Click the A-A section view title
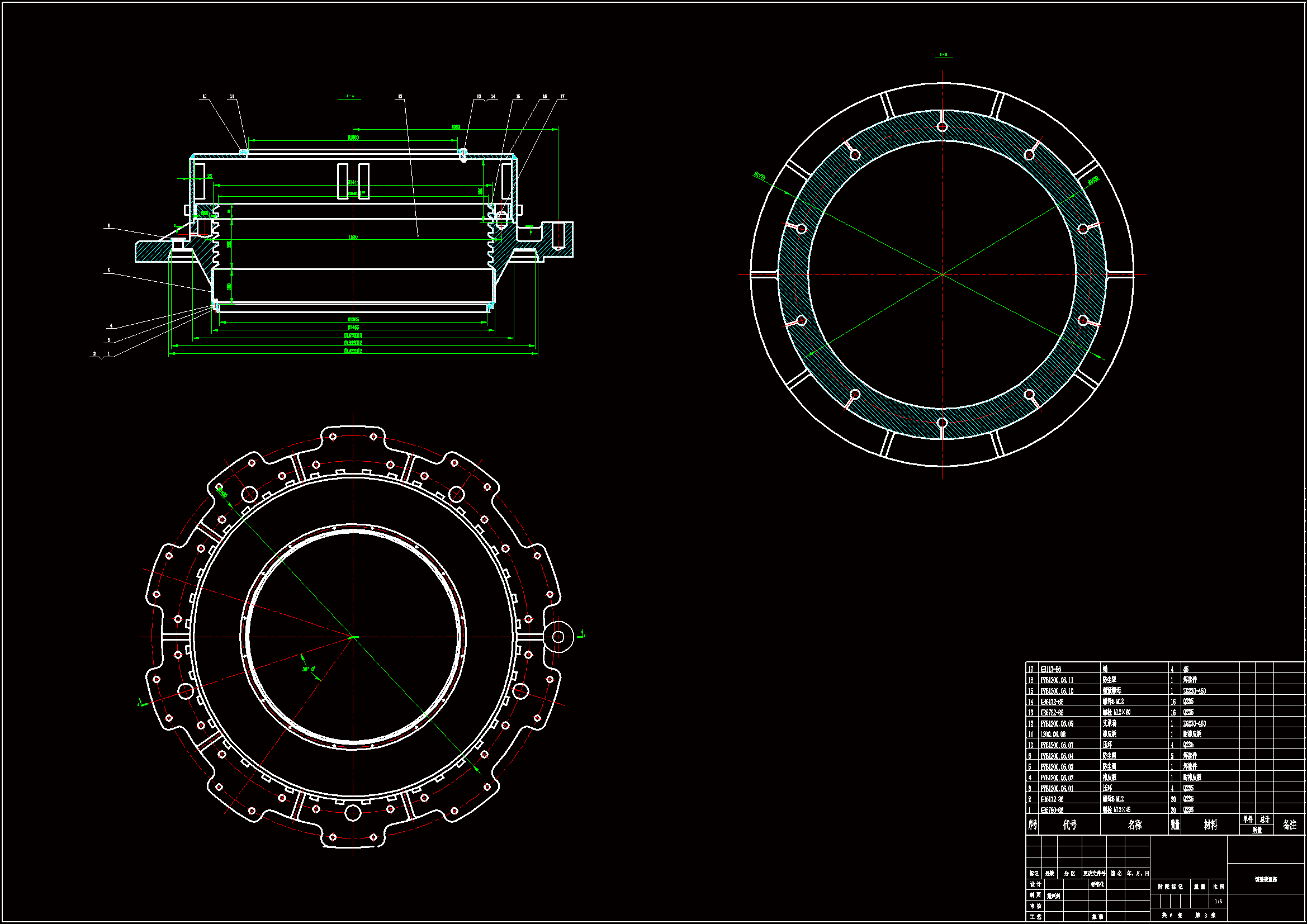 (x=350, y=97)
